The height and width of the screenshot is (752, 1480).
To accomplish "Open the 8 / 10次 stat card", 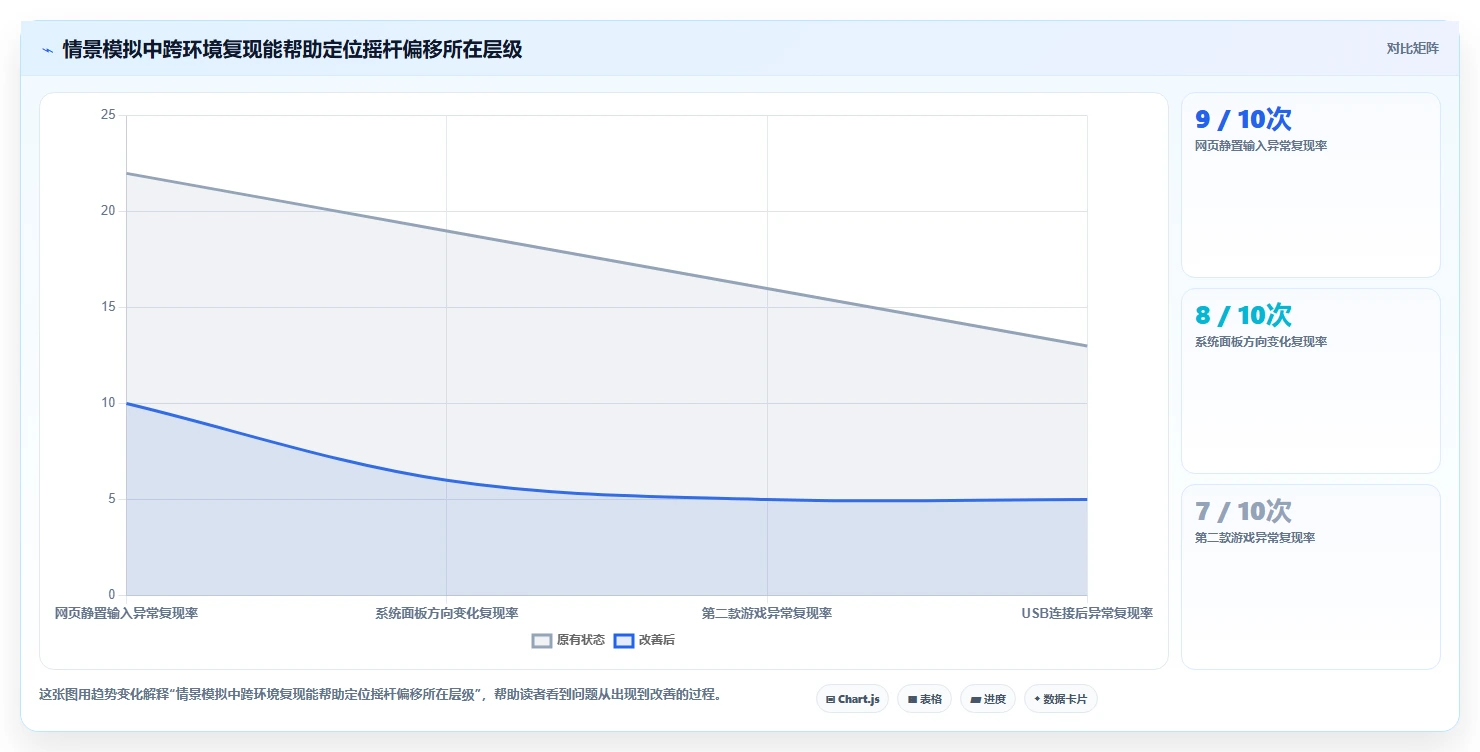I will click(x=1310, y=381).
